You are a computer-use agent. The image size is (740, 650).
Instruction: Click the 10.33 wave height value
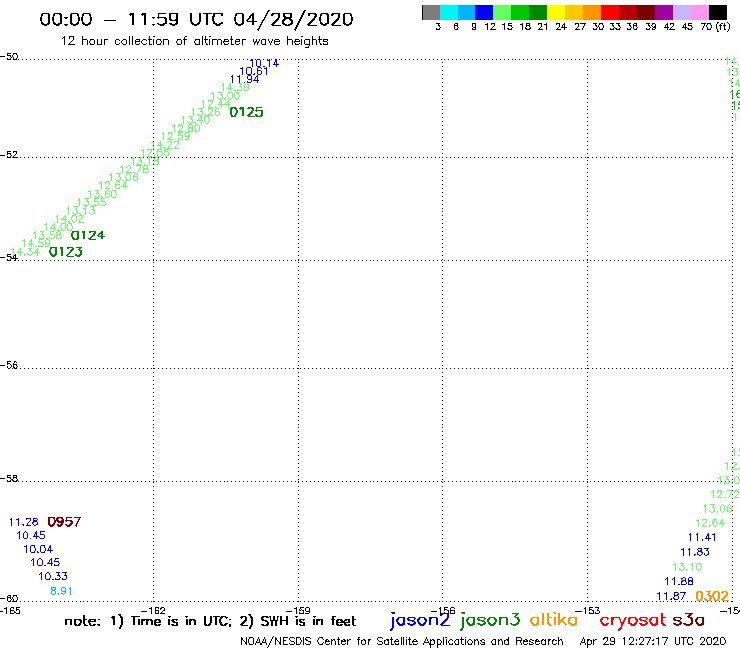(x=53, y=576)
